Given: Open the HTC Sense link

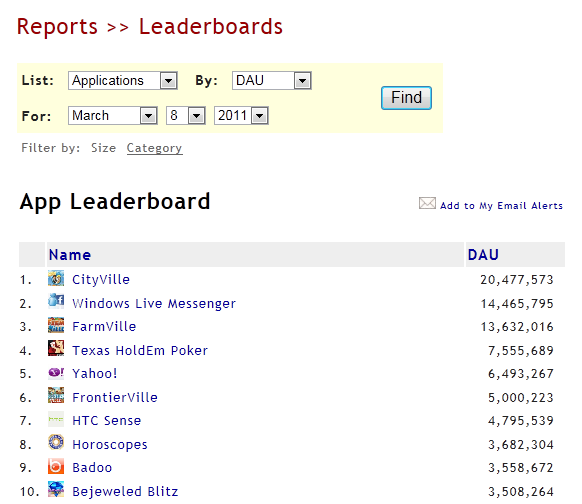Looking at the screenshot, I should [x=107, y=420].
